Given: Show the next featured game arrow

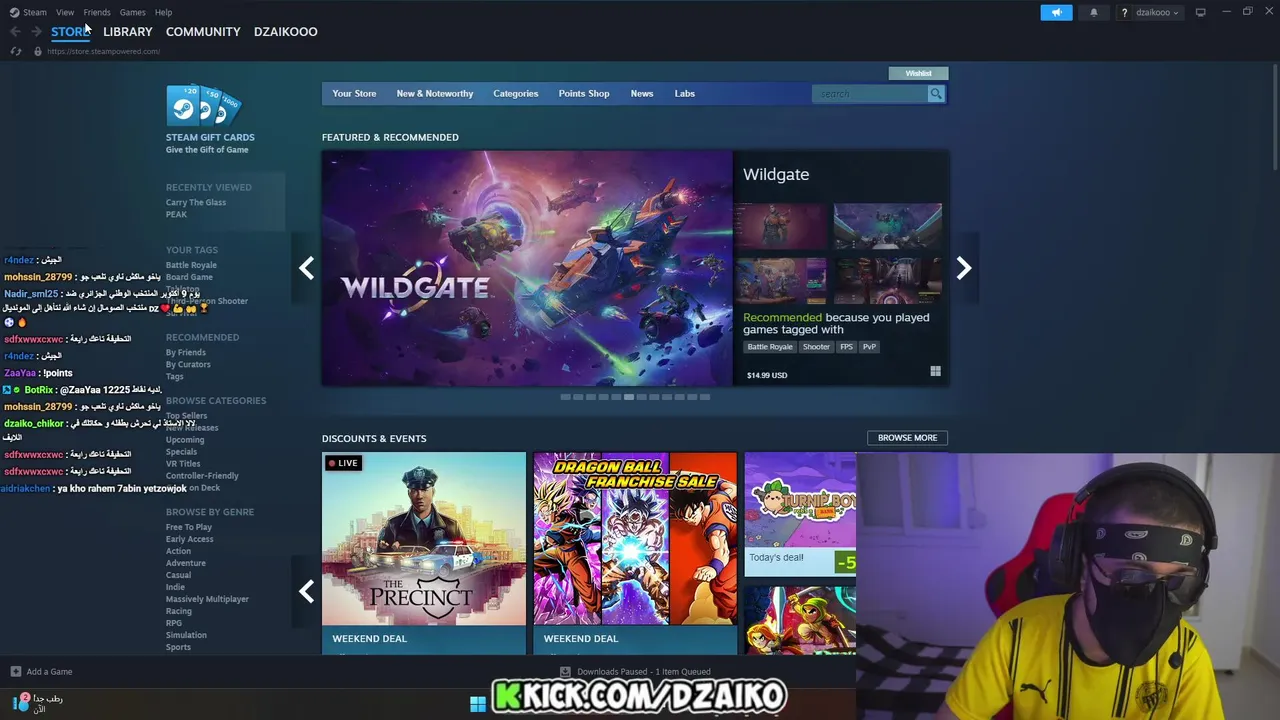Looking at the screenshot, I should tap(964, 268).
